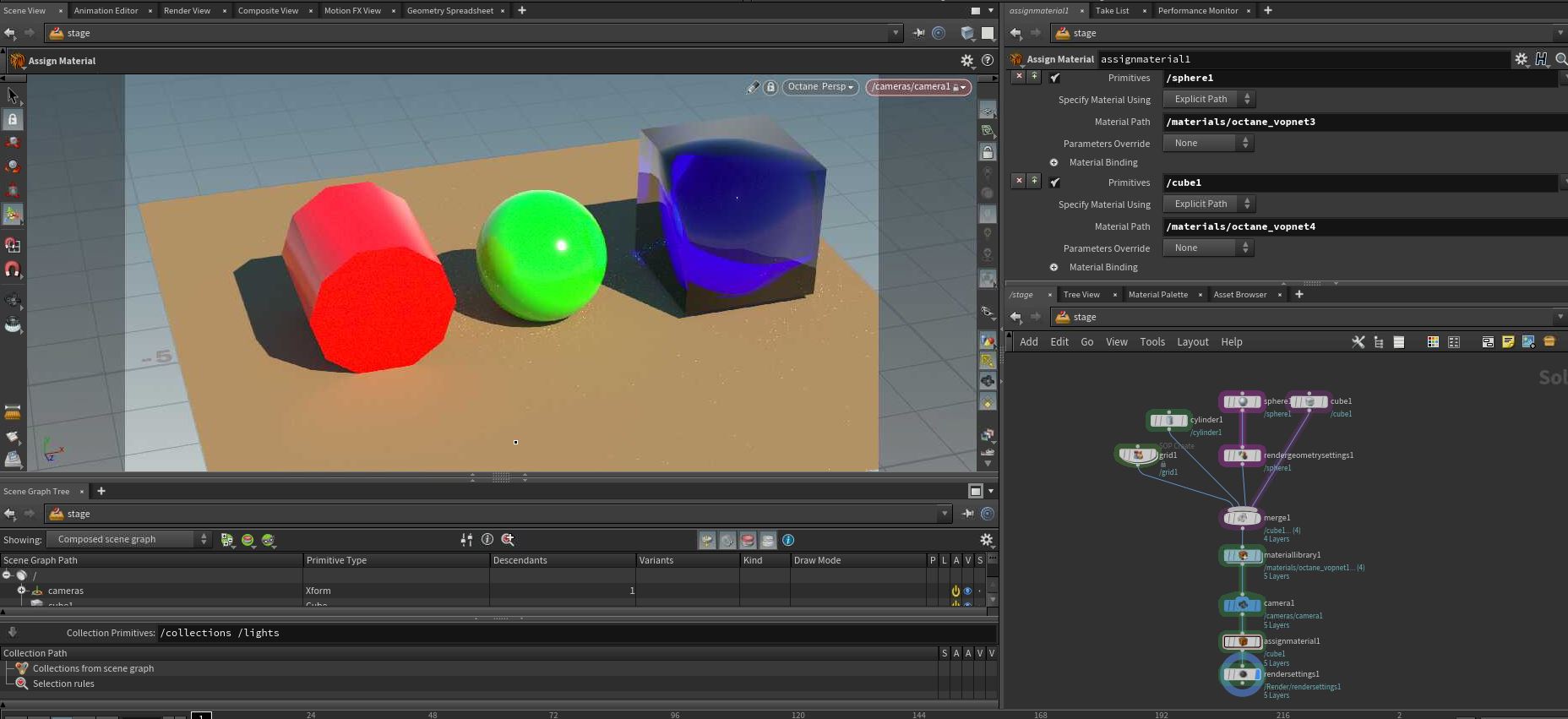Open Specify Material Using dropdown for /sphere1

click(x=1209, y=99)
